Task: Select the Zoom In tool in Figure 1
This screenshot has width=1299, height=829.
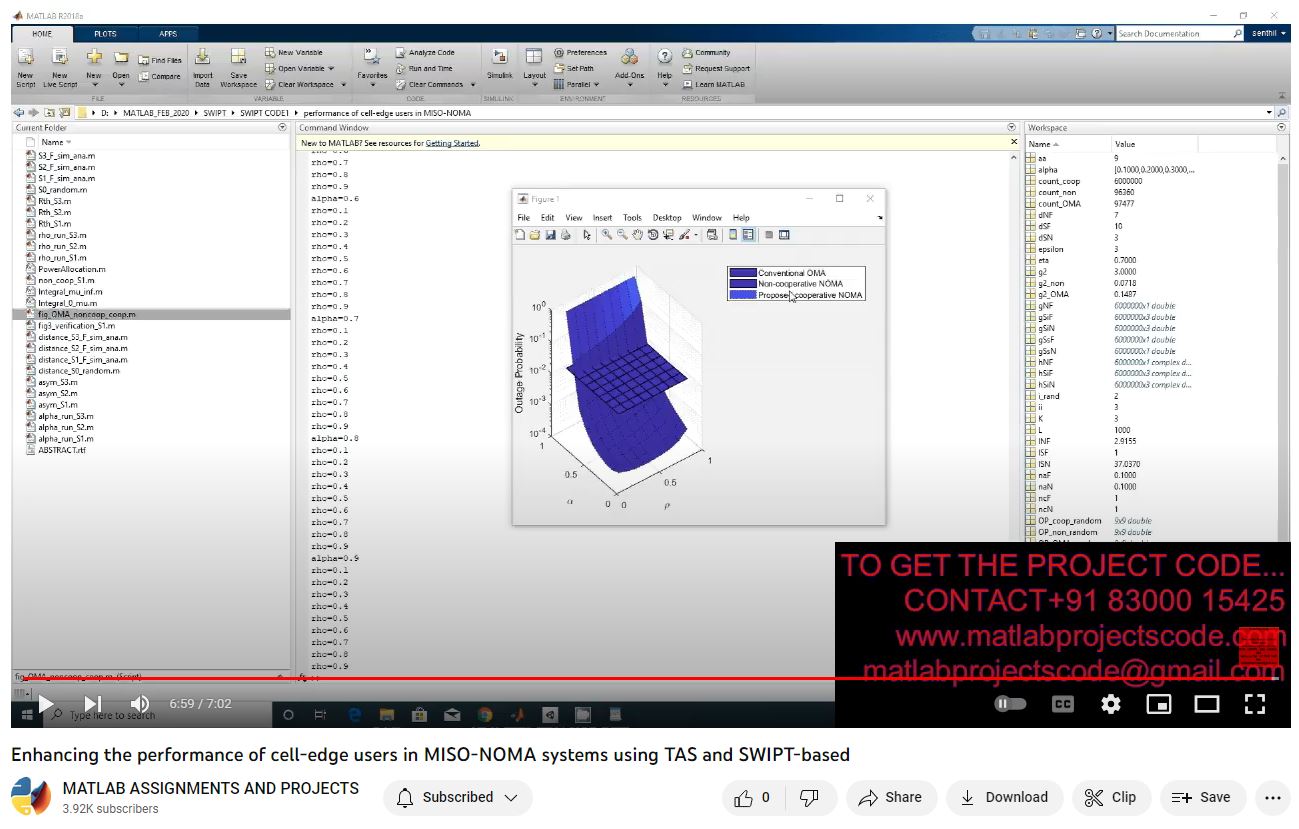Action: pos(606,235)
